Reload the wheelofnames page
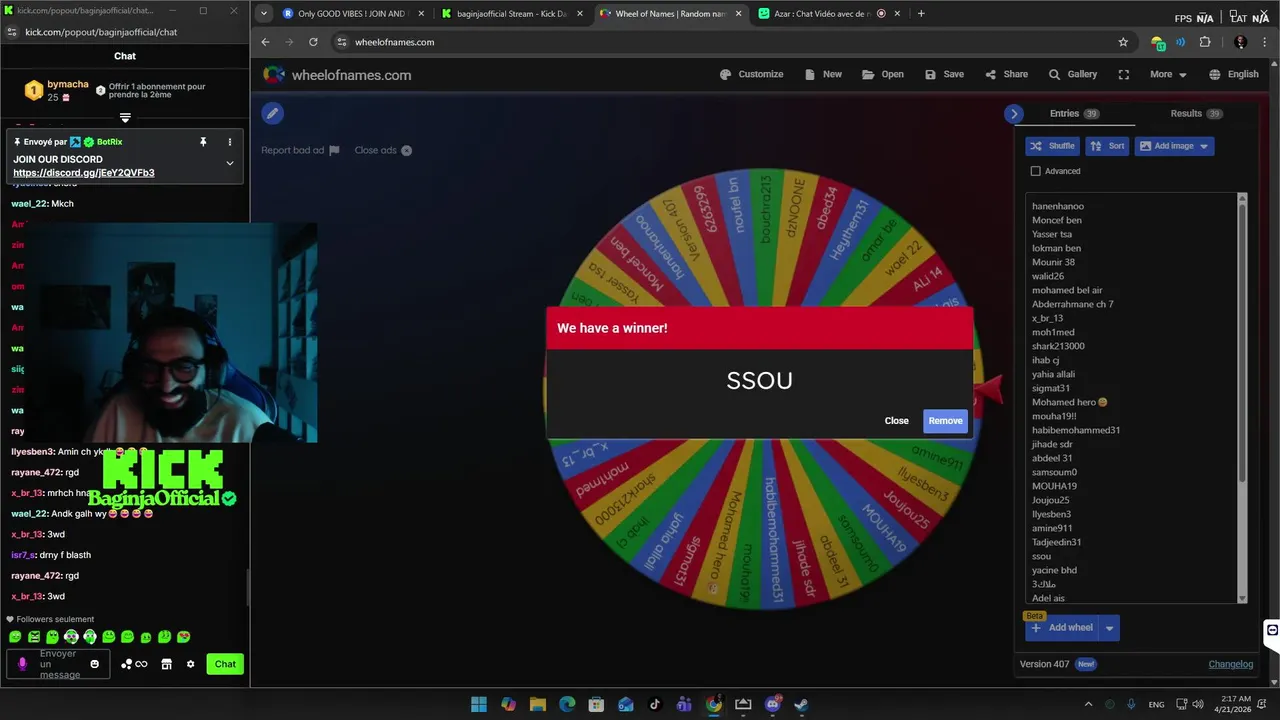Image resolution: width=1280 pixels, height=720 pixels. pos(313,42)
